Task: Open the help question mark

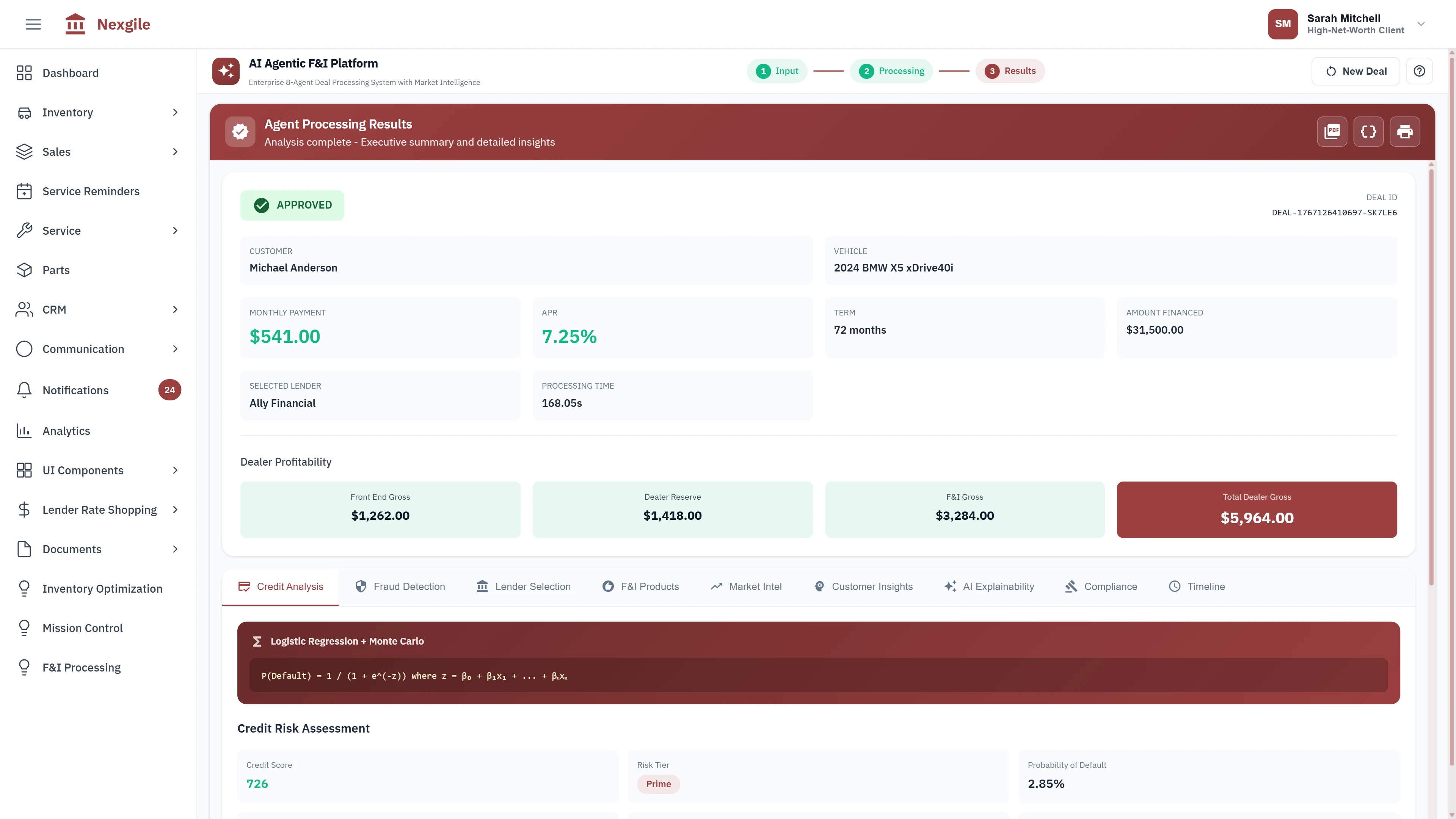Action: [x=1420, y=71]
